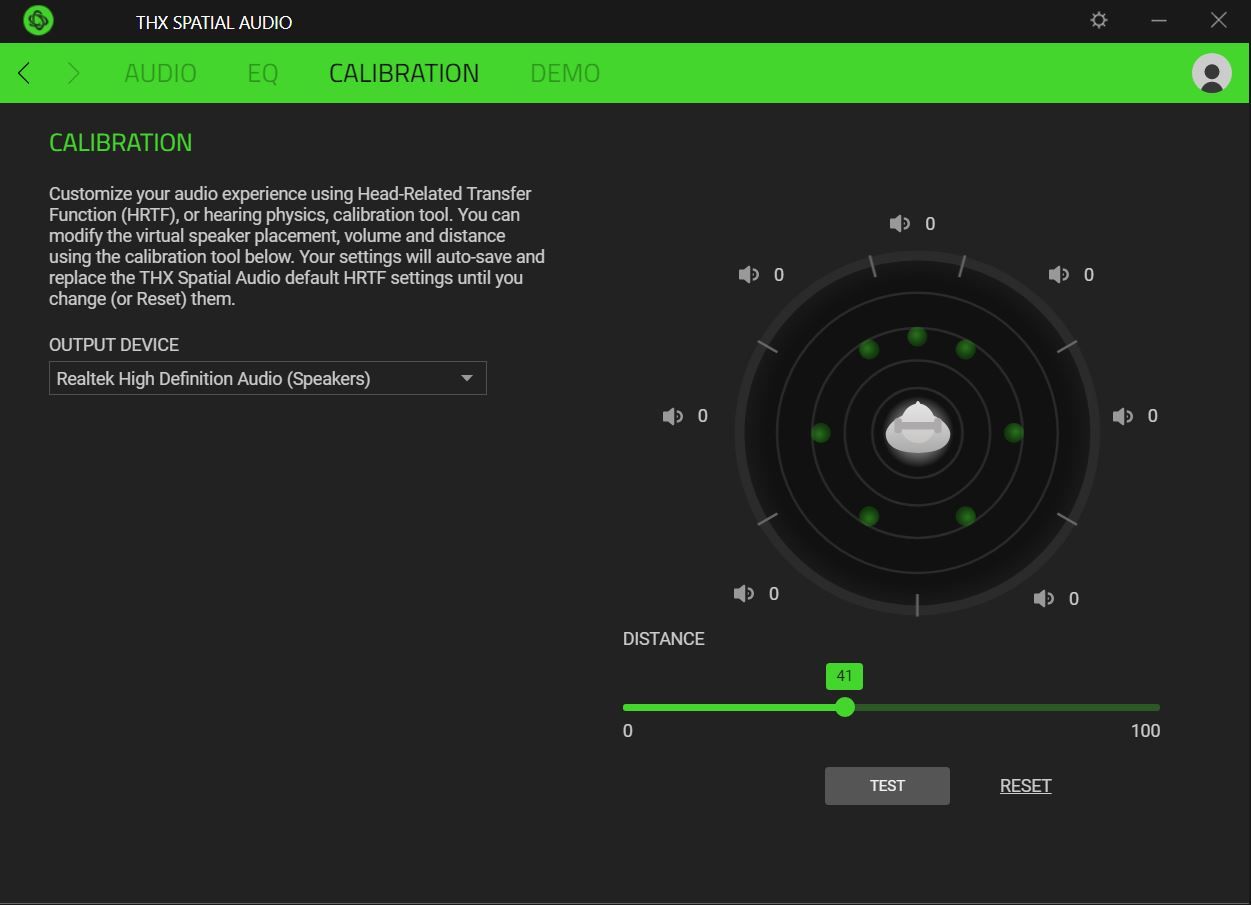Image resolution: width=1251 pixels, height=905 pixels.
Task: Mute the front center speaker icon
Action: click(x=898, y=223)
